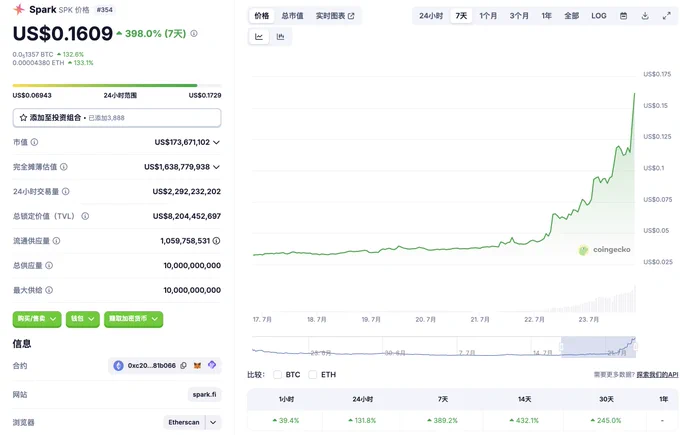
Task: Select the line chart view icon
Action: coord(259,37)
